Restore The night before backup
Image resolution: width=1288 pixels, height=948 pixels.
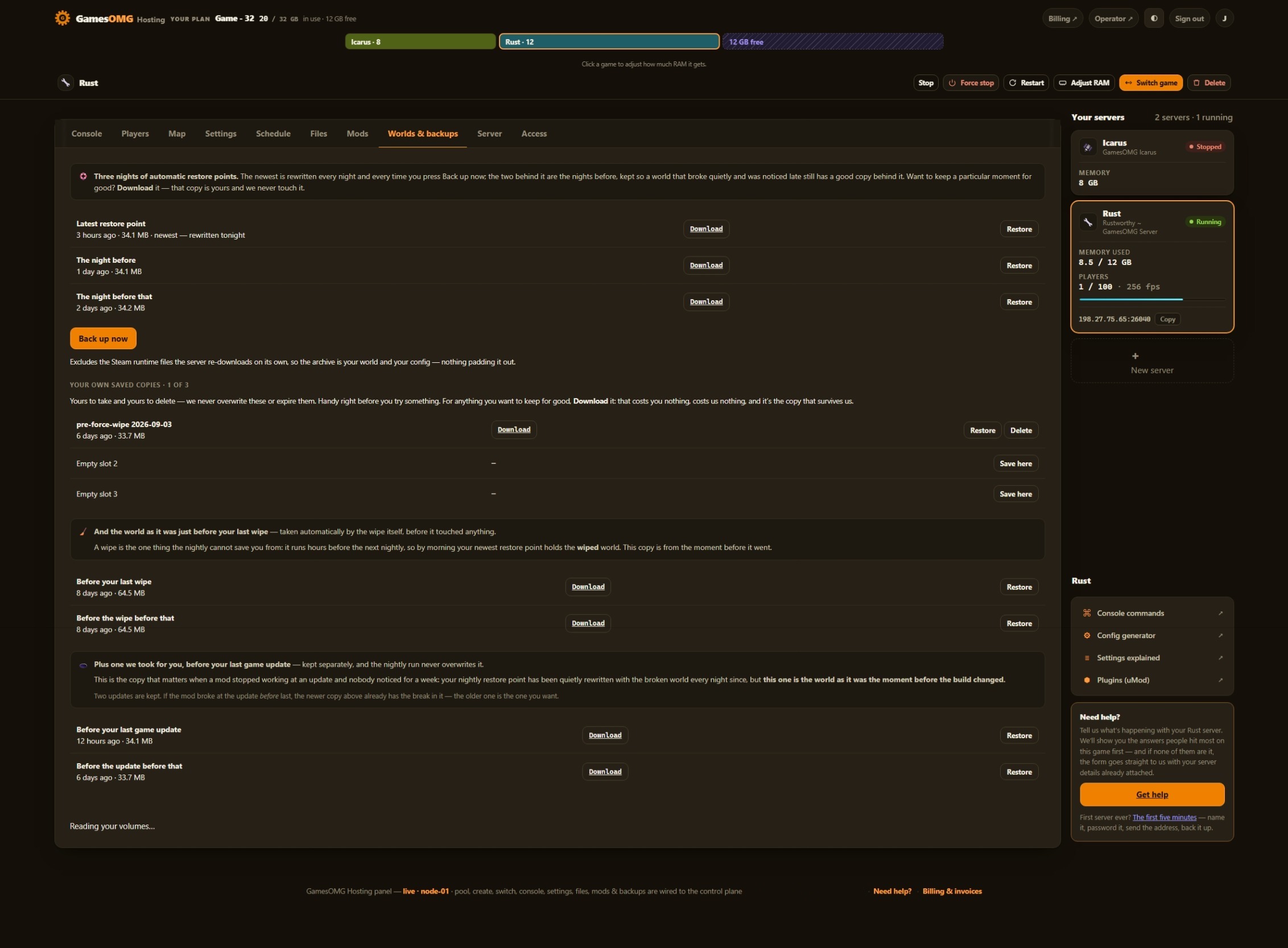1019,265
